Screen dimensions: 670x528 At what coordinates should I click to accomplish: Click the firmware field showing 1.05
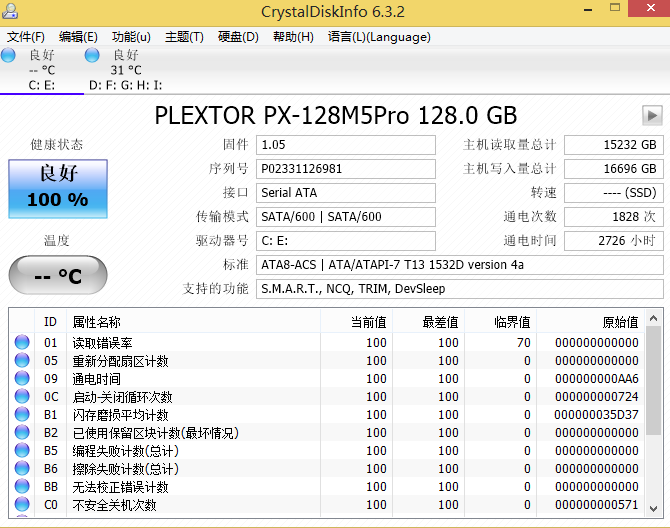346,145
